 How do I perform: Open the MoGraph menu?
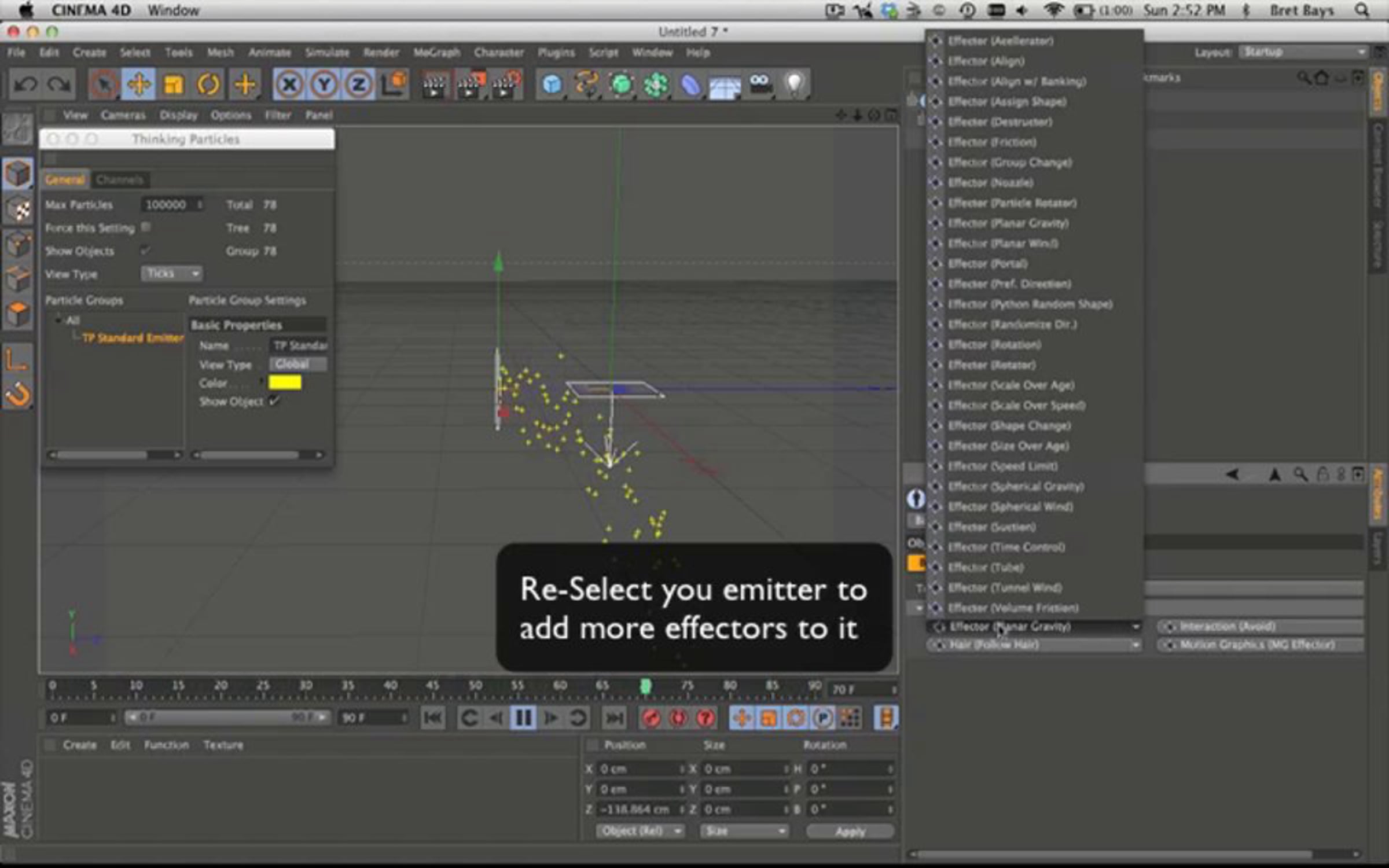coord(437,53)
